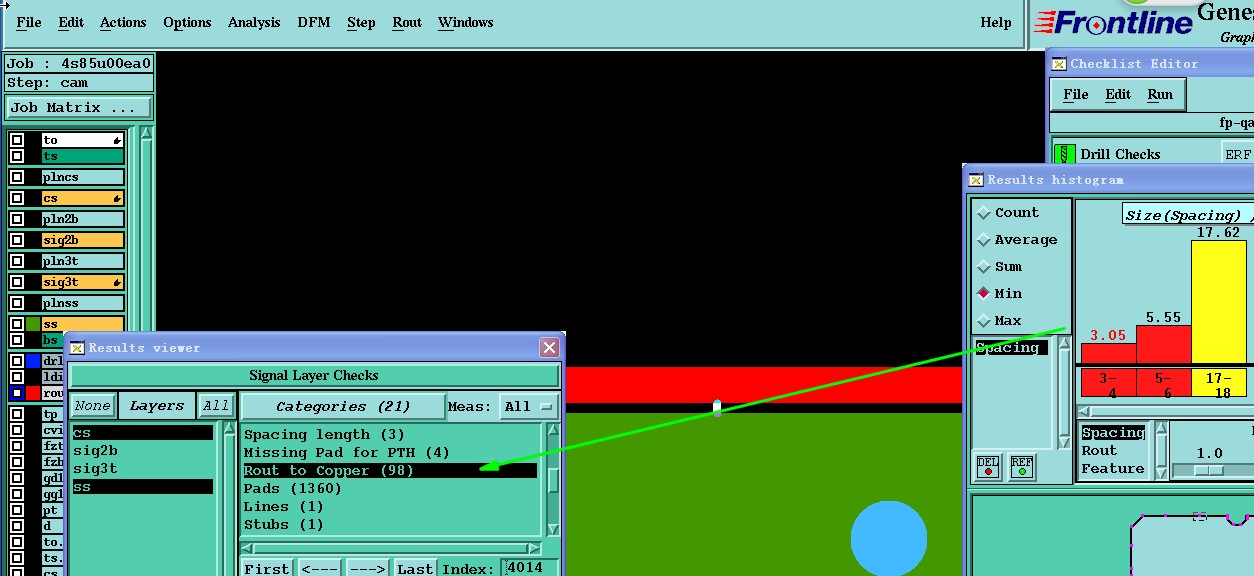The height and width of the screenshot is (576, 1254).
Task: Click the All layers button
Action: [x=216, y=406]
